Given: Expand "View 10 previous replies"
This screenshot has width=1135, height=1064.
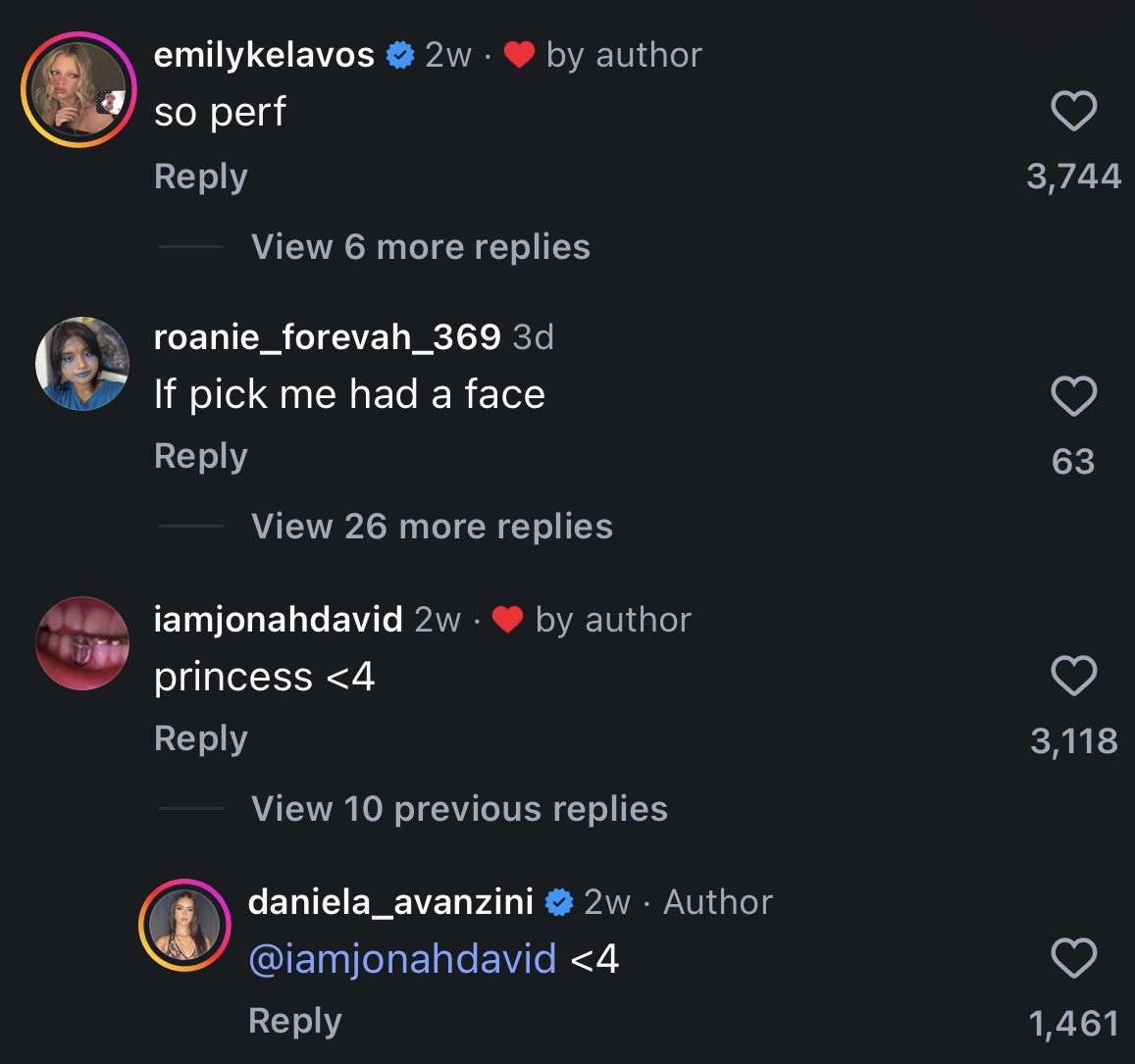Looking at the screenshot, I should pos(459,808).
